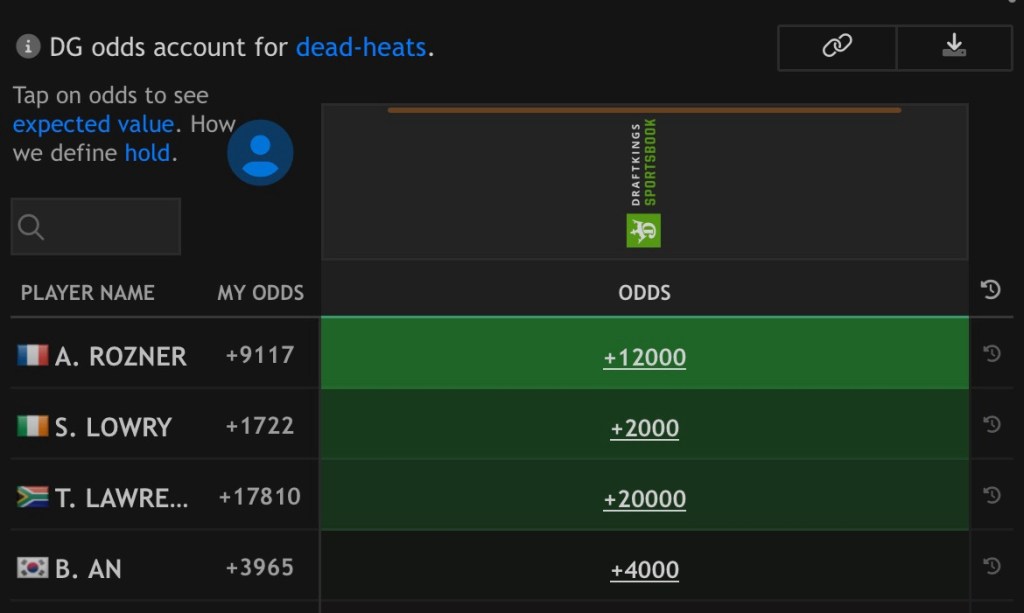
Task: Open odds history icon in header row
Action: point(991,290)
